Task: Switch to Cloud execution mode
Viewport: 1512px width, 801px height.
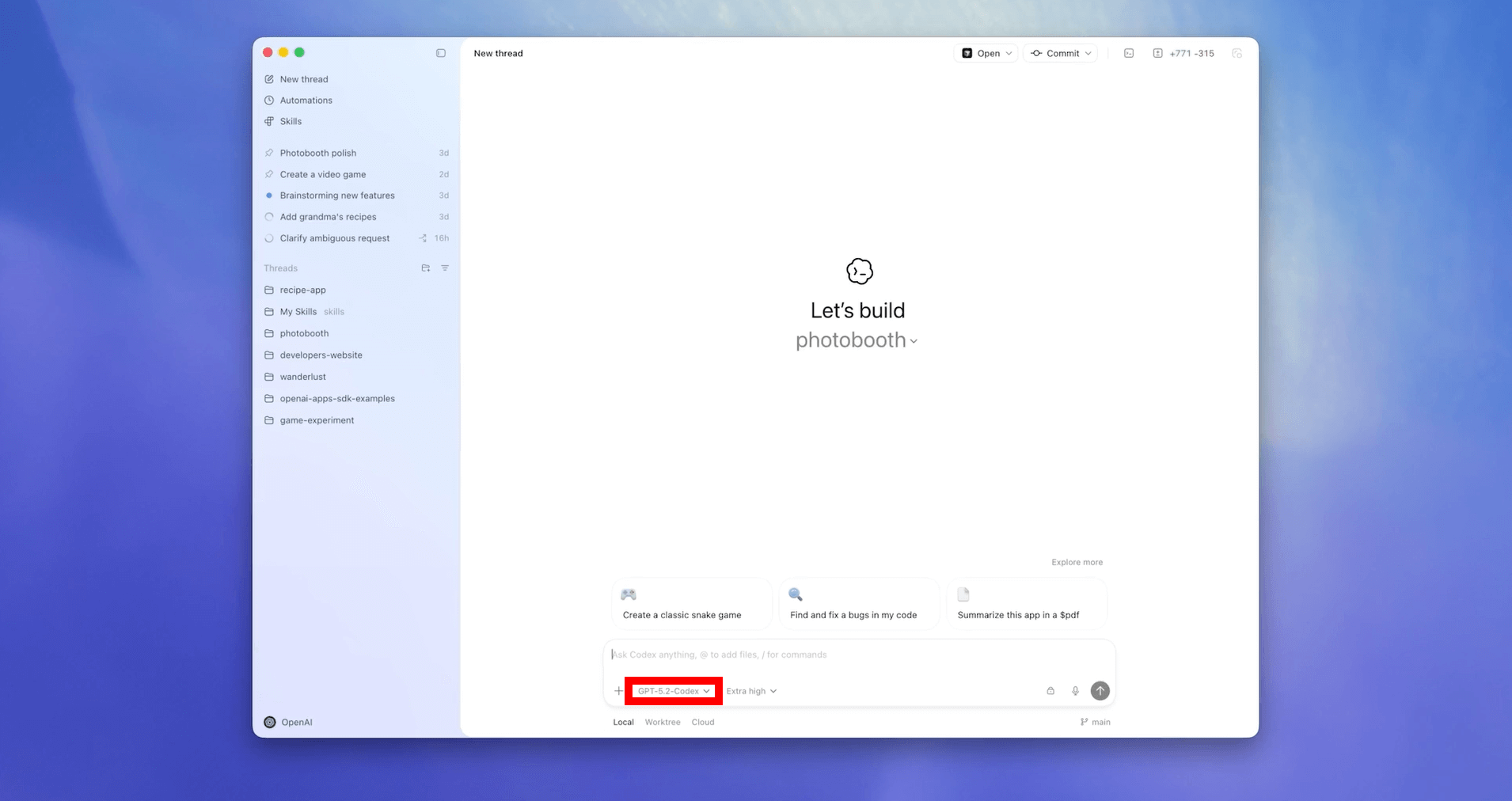Action: (x=702, y=722)
